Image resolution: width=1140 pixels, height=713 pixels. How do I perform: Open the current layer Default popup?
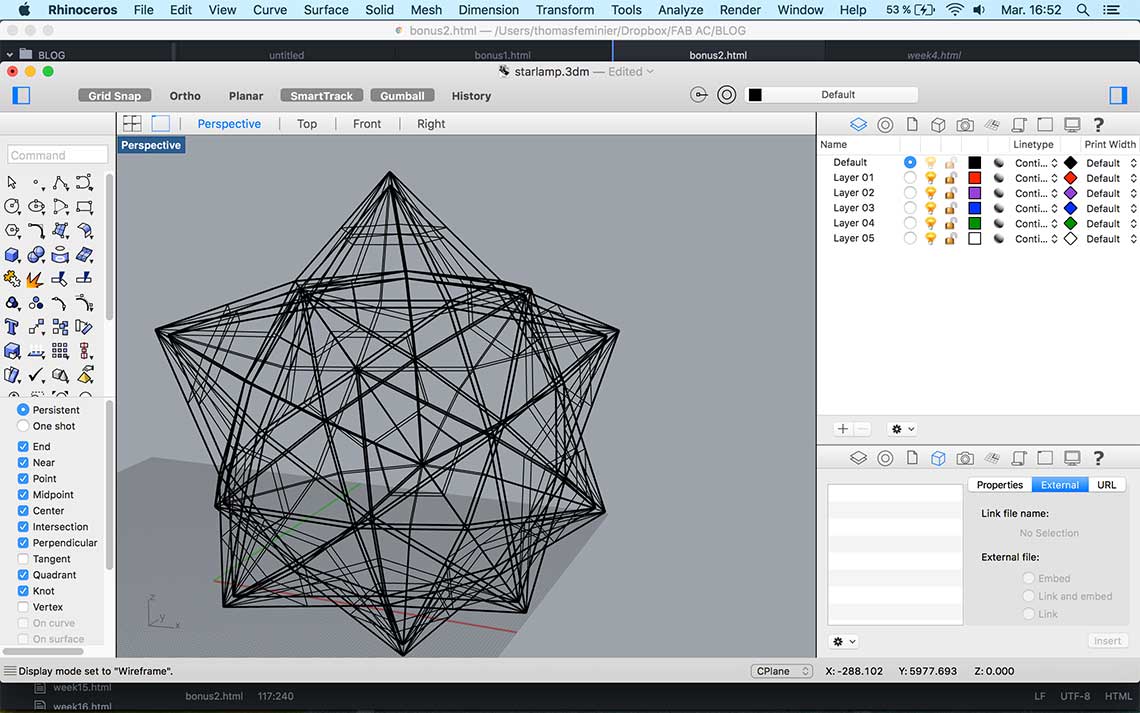(831, 94)
